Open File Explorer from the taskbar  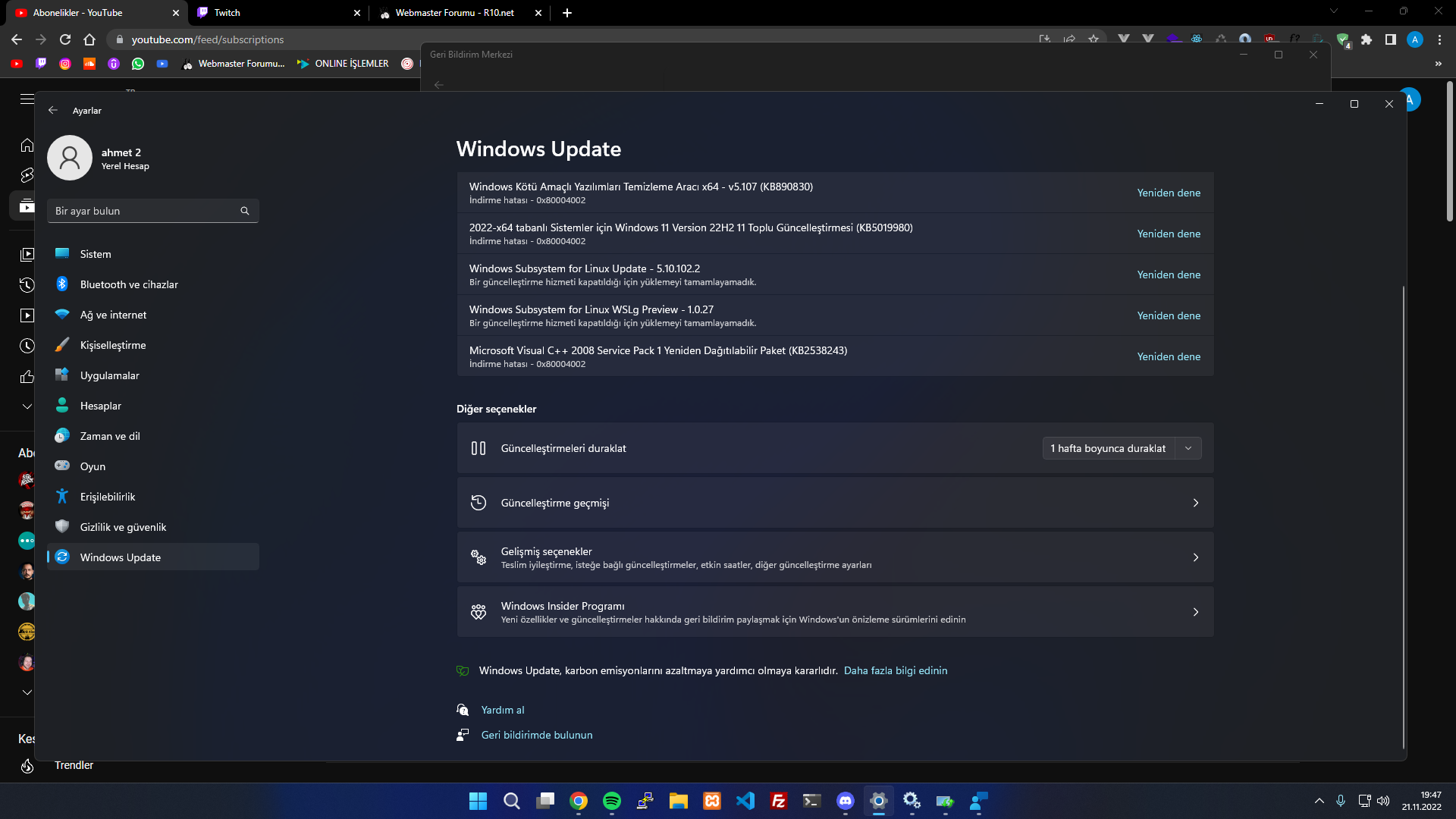tap(679, 801)
